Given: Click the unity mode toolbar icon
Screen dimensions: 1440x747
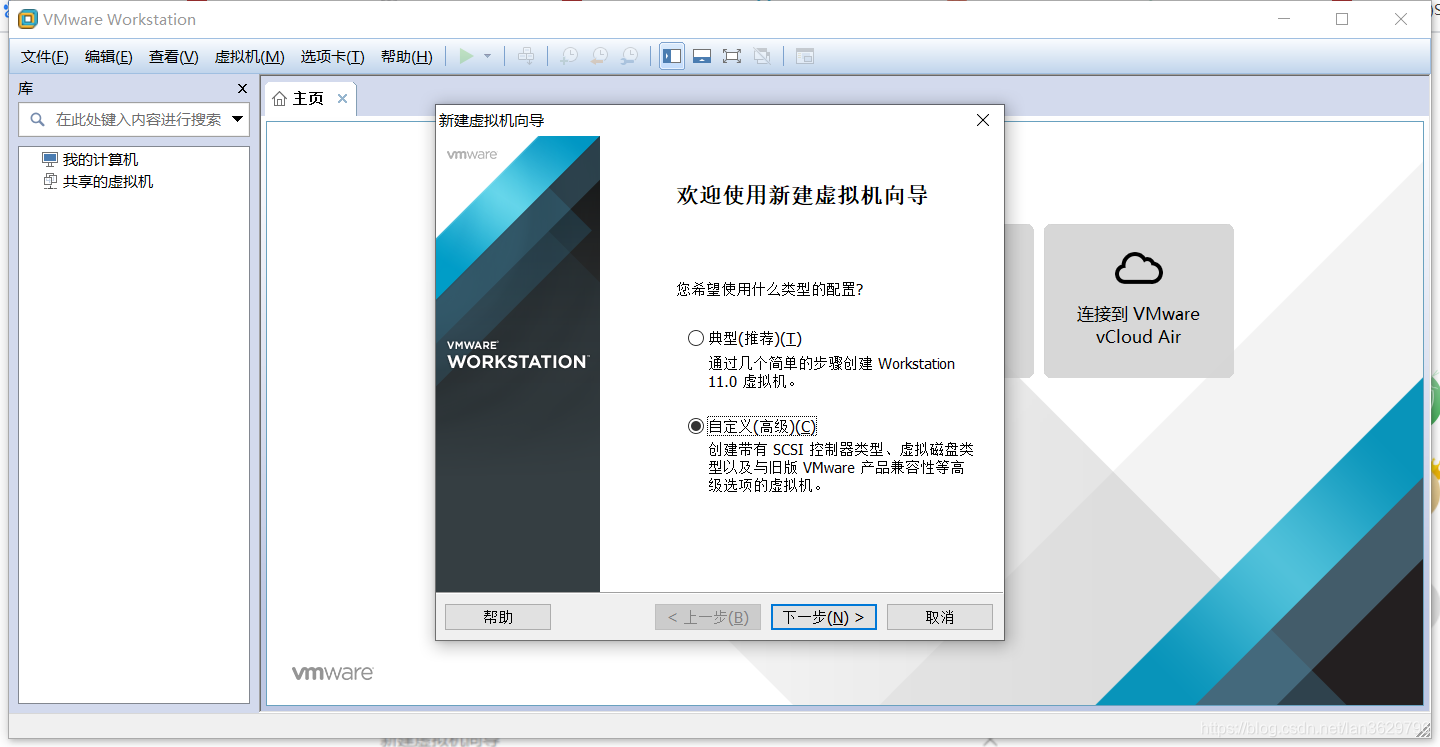Looking at the screenshot, I should pos(762,57).
